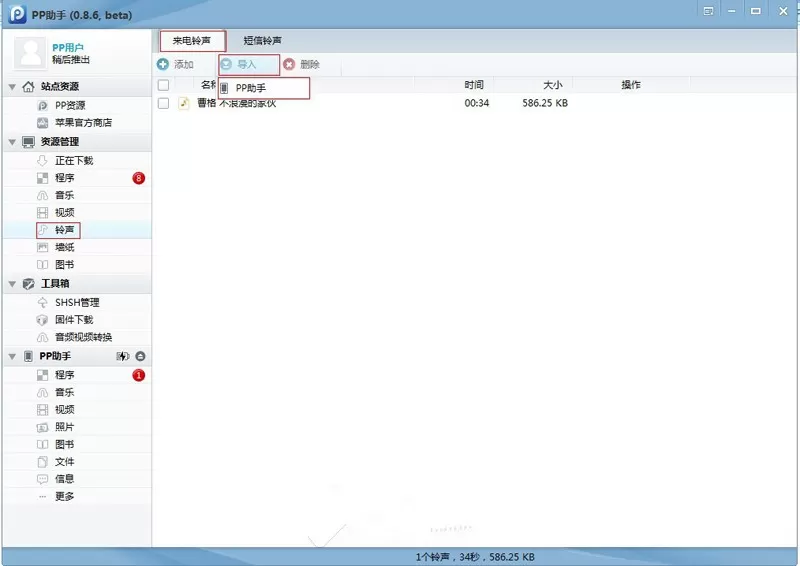This screenshot has width=800, height=566.
Task: Collapse the PP助手 device section
Action: pyautogui.click(x=12, y=356)
